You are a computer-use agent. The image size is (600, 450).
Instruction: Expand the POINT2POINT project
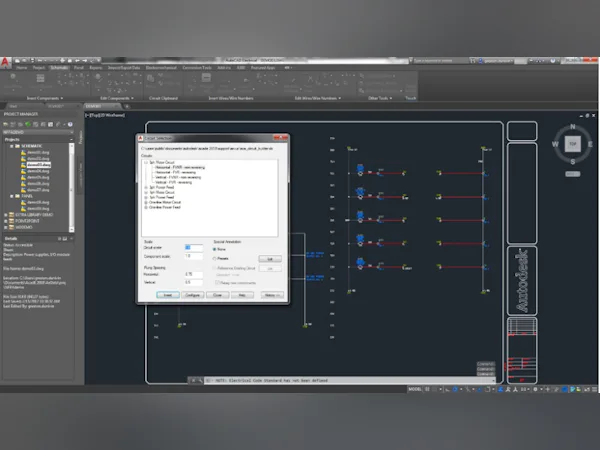point(5,221)
